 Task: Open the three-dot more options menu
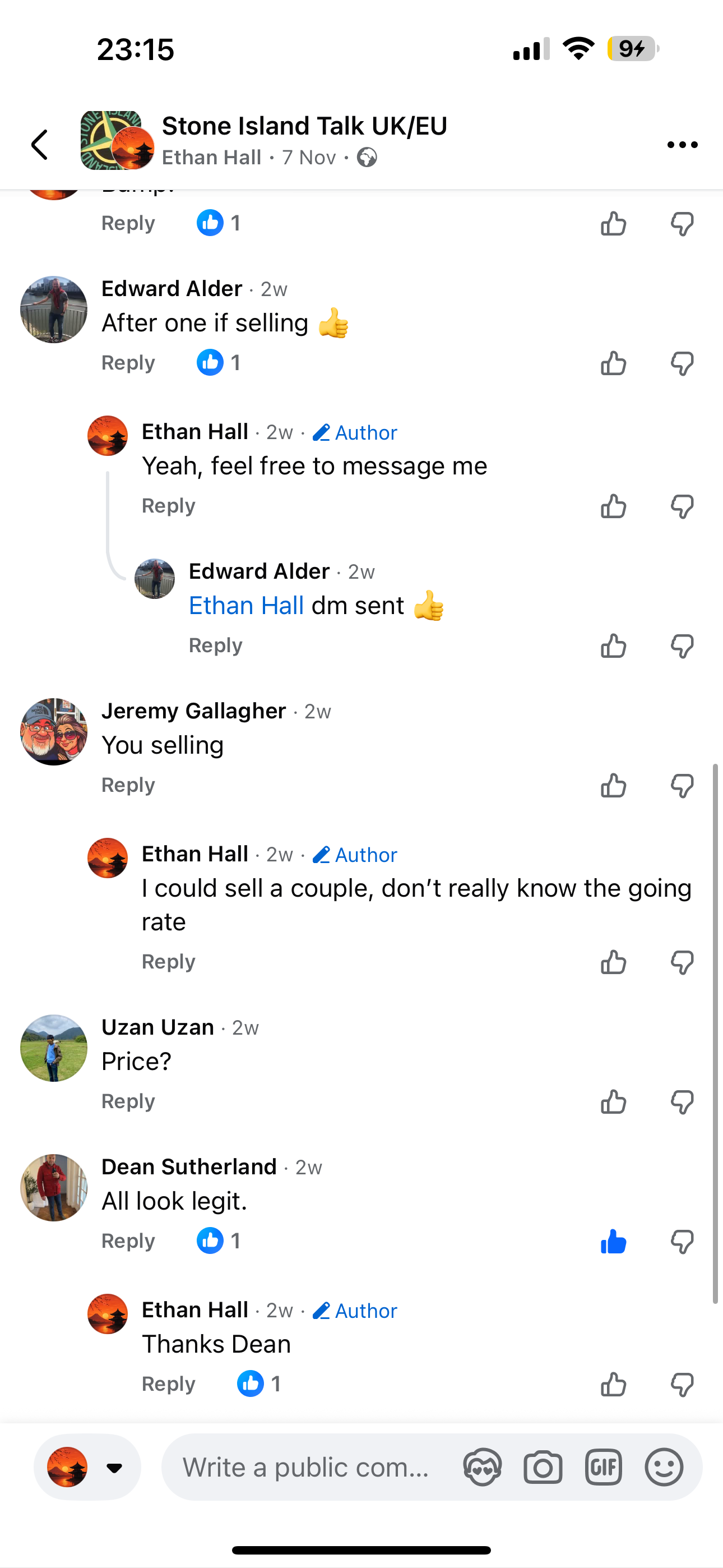pos(682,145)
